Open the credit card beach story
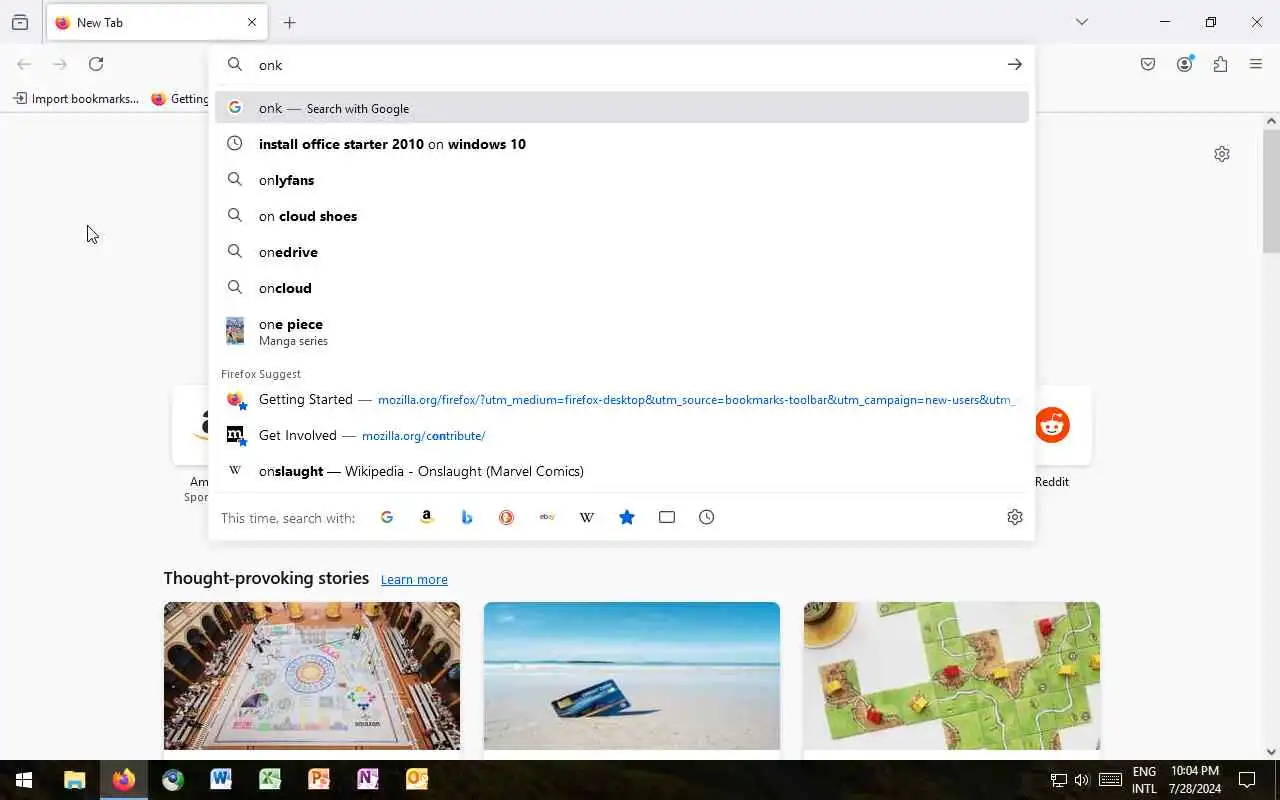This screenshot has height=800, width=1280. pyautogui.click(x=632, y=676)
